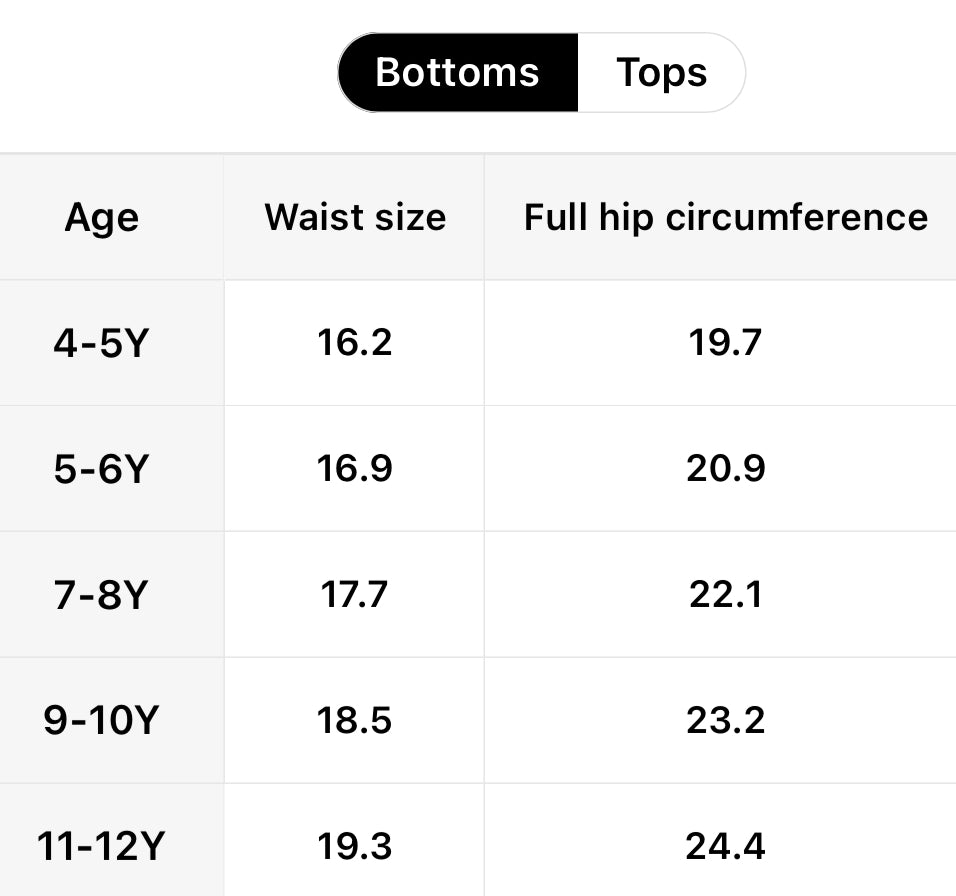956x896 pixels.
Task: Click the 19.7 hip circumference cell
Action: point(725,343)
